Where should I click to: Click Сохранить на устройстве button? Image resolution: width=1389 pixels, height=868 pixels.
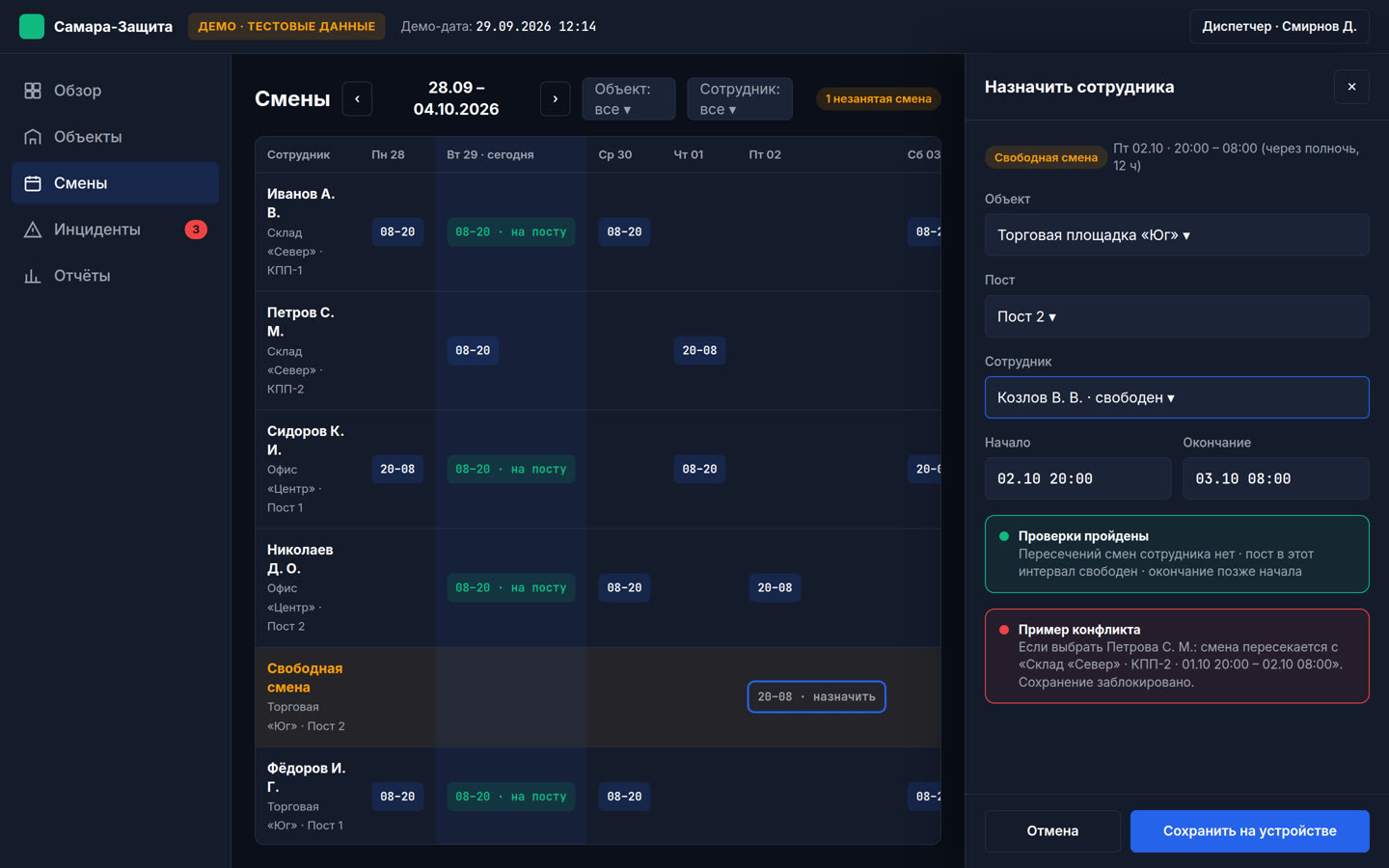click(x=1249, y=831)
